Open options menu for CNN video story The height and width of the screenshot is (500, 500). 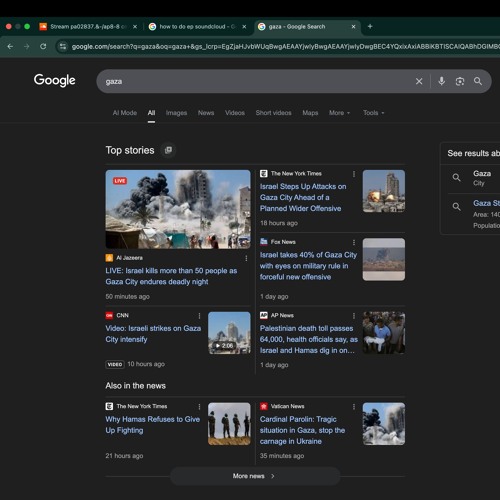click(199, 316)
